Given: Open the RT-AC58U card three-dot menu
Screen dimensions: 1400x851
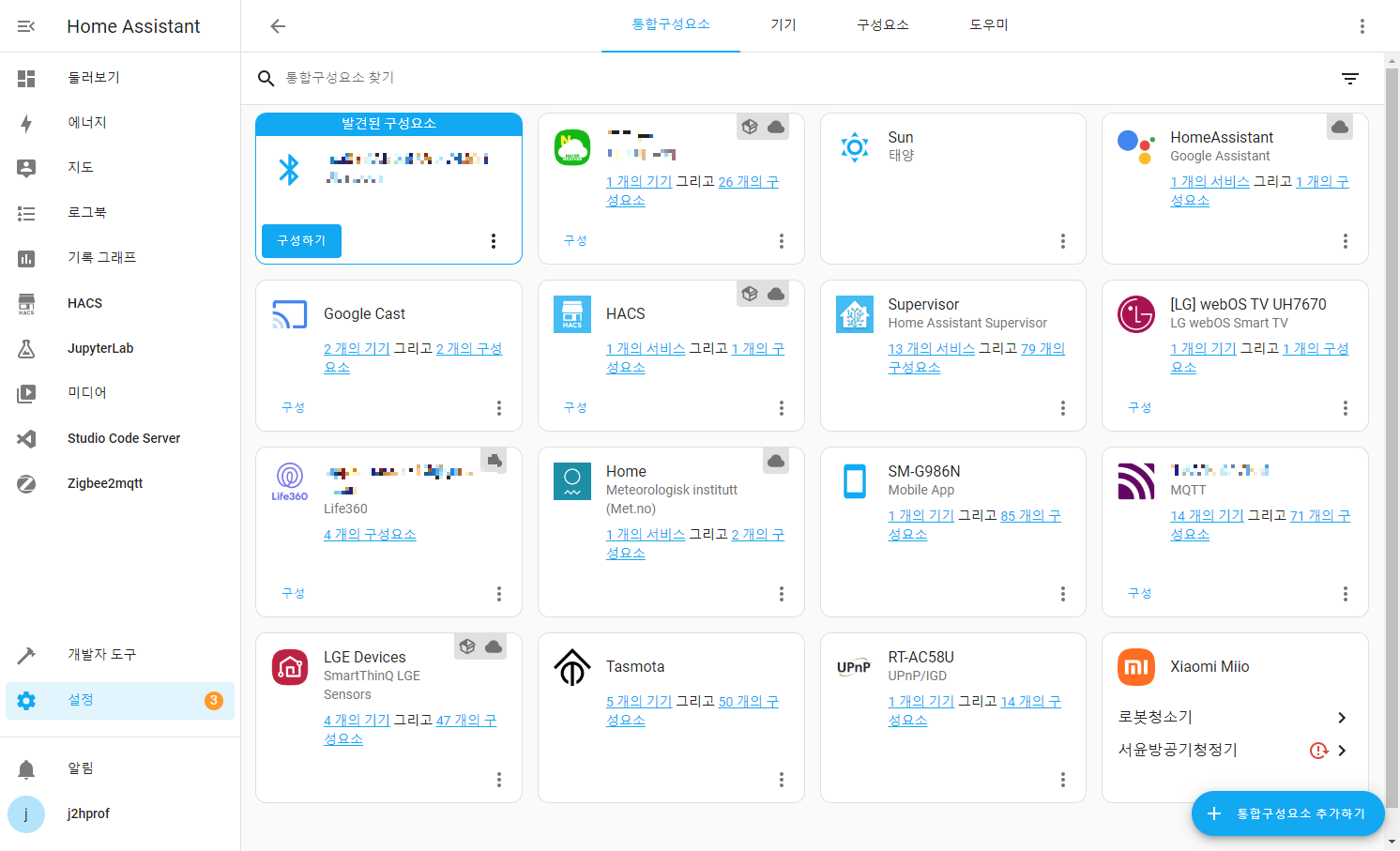Looking at the screenshot, I should point(1063,780).
